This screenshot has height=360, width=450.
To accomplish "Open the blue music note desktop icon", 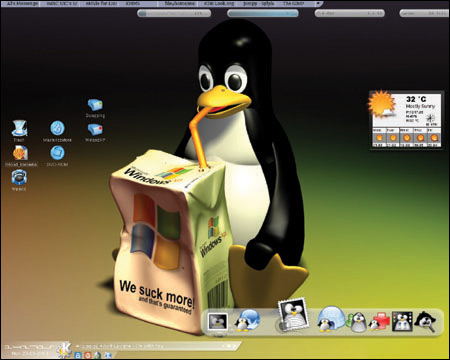I will coord(57,128).
